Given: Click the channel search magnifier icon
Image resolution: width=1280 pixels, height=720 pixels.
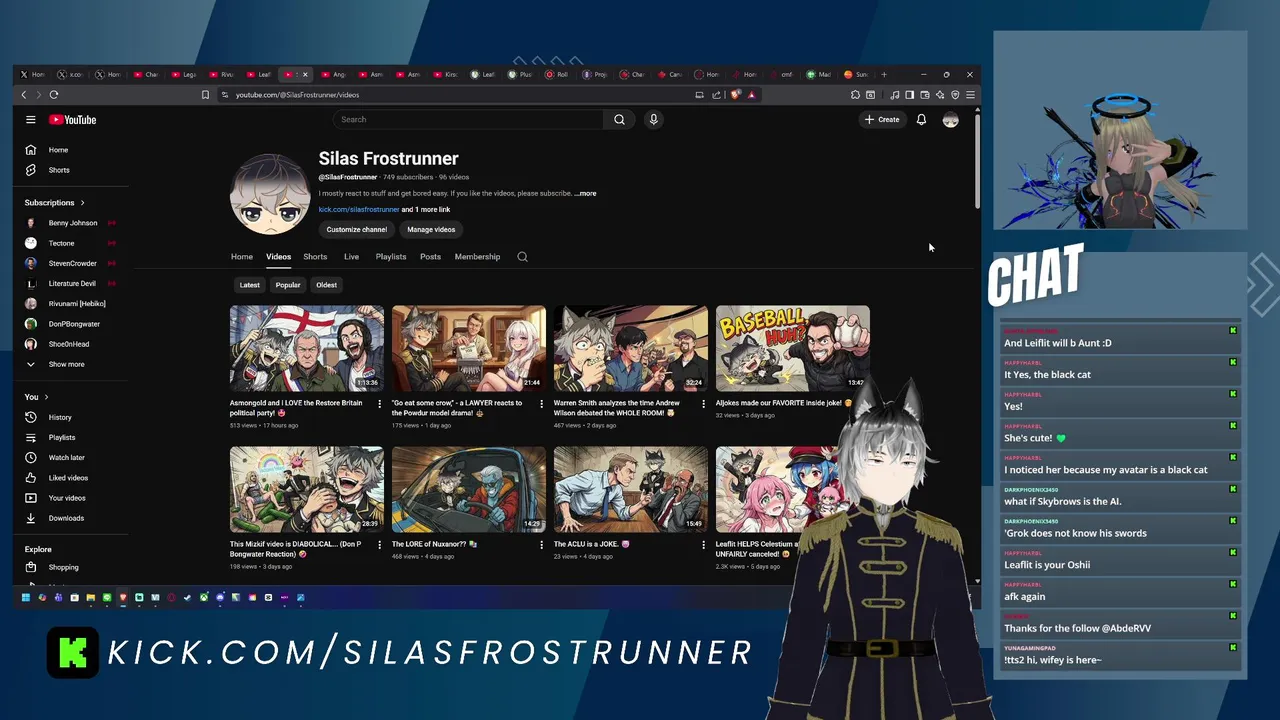Looking at the screenshot, I should [522, 257].
